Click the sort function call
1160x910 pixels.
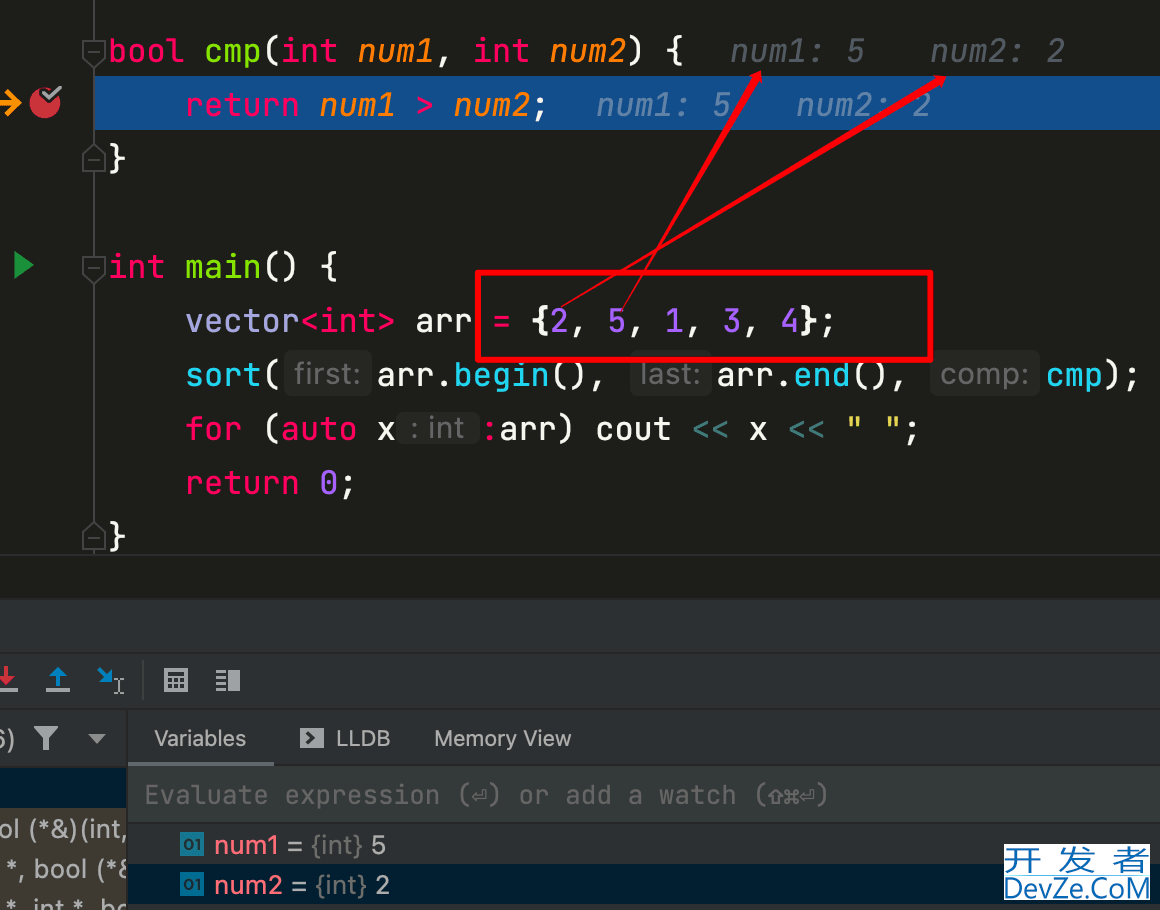coord(223,375)
